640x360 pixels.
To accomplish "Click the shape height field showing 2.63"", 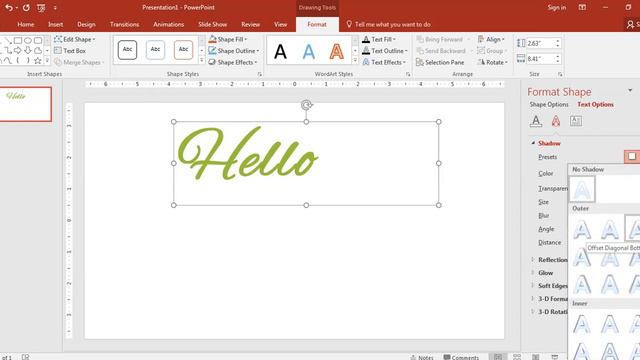I will (x=539, y=43).
